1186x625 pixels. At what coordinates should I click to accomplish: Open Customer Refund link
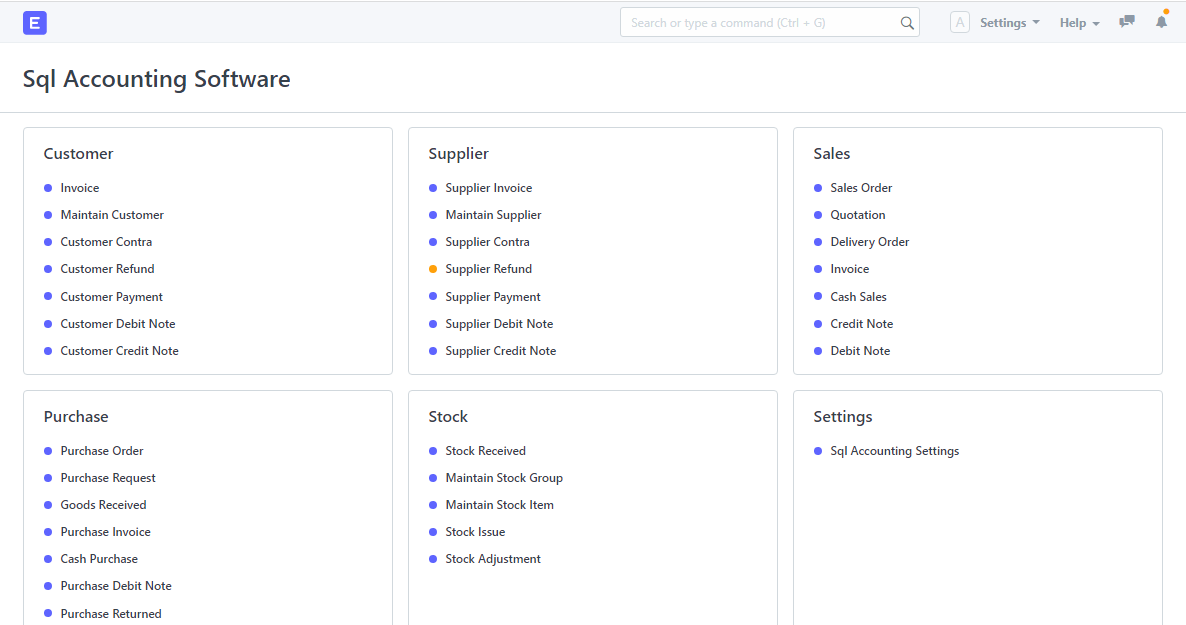[107, 269]
